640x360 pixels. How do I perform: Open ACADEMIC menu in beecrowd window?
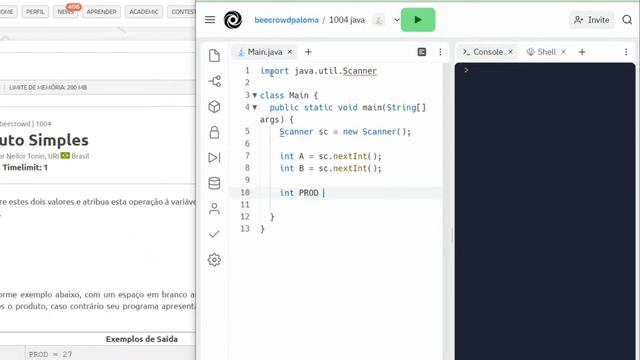[144, 12]
